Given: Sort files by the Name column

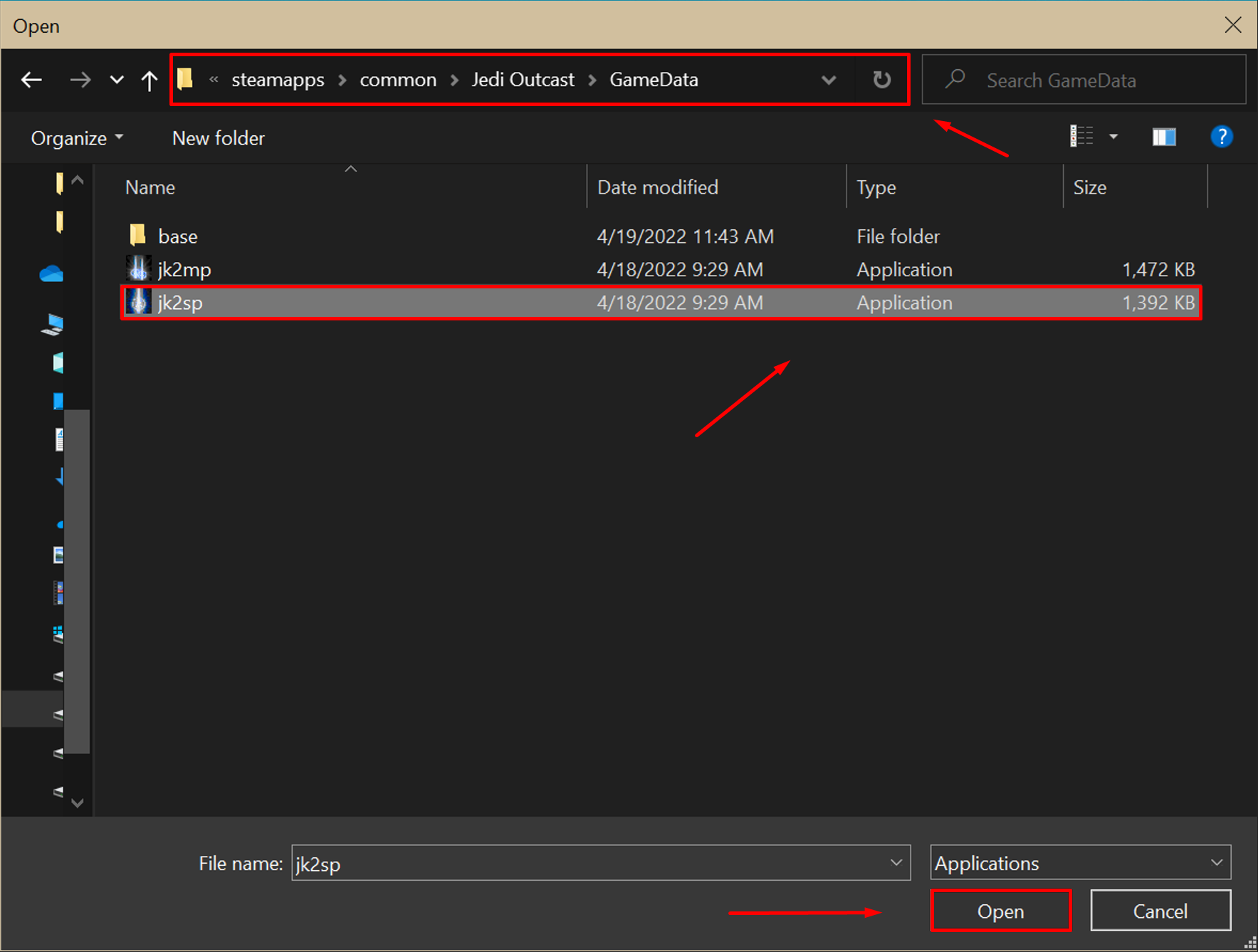Looking at the screenshot, I should 150,187.
